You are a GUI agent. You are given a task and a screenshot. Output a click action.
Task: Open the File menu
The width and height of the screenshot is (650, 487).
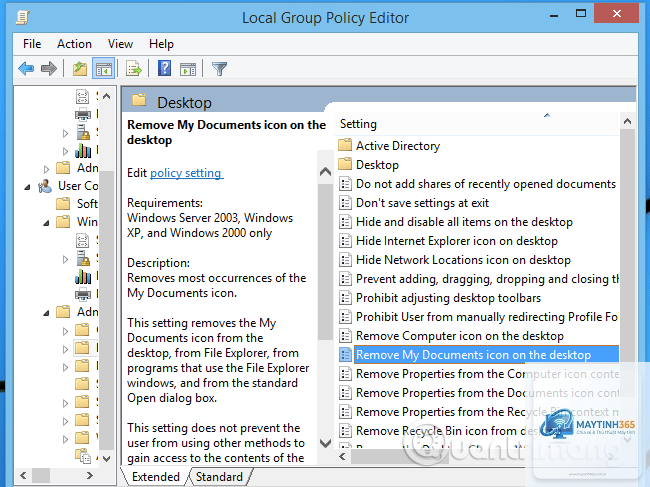32,44
